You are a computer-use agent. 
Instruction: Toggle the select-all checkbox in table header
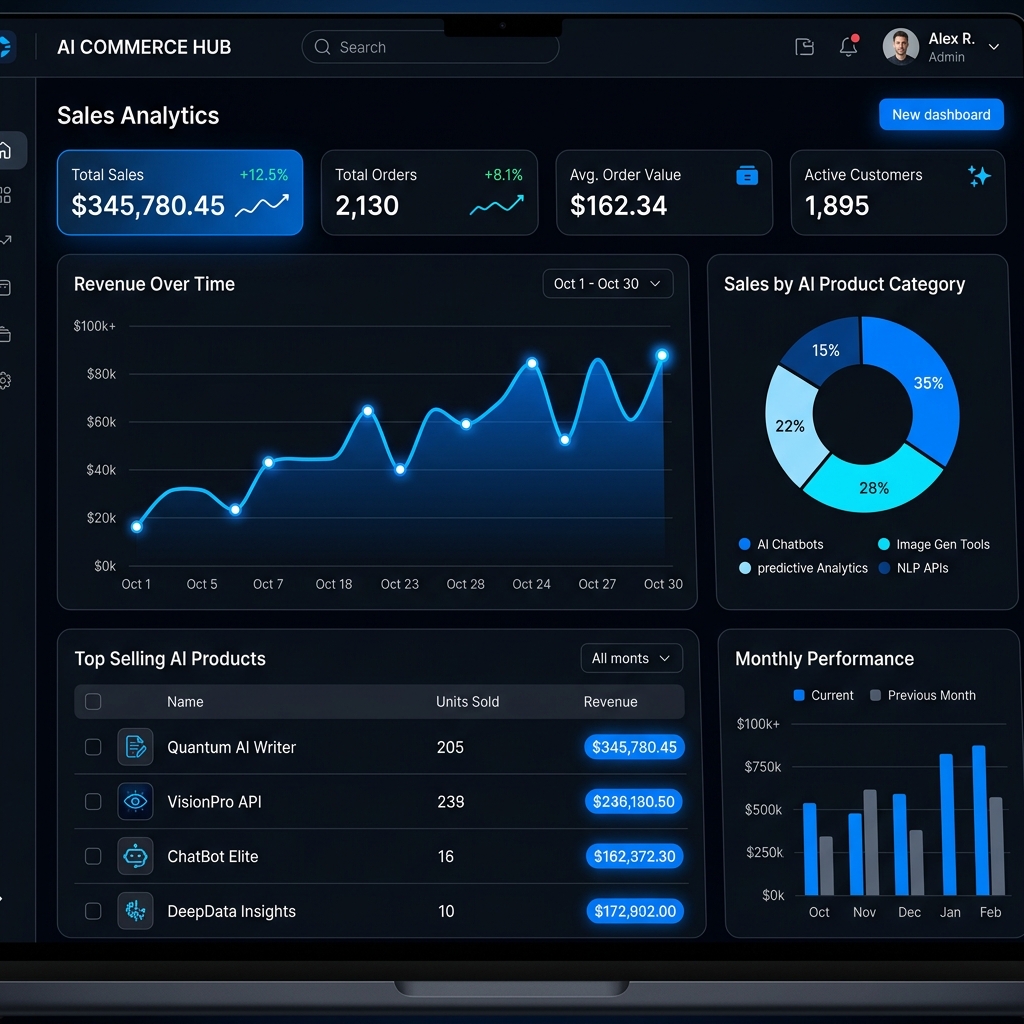(93, 702)
